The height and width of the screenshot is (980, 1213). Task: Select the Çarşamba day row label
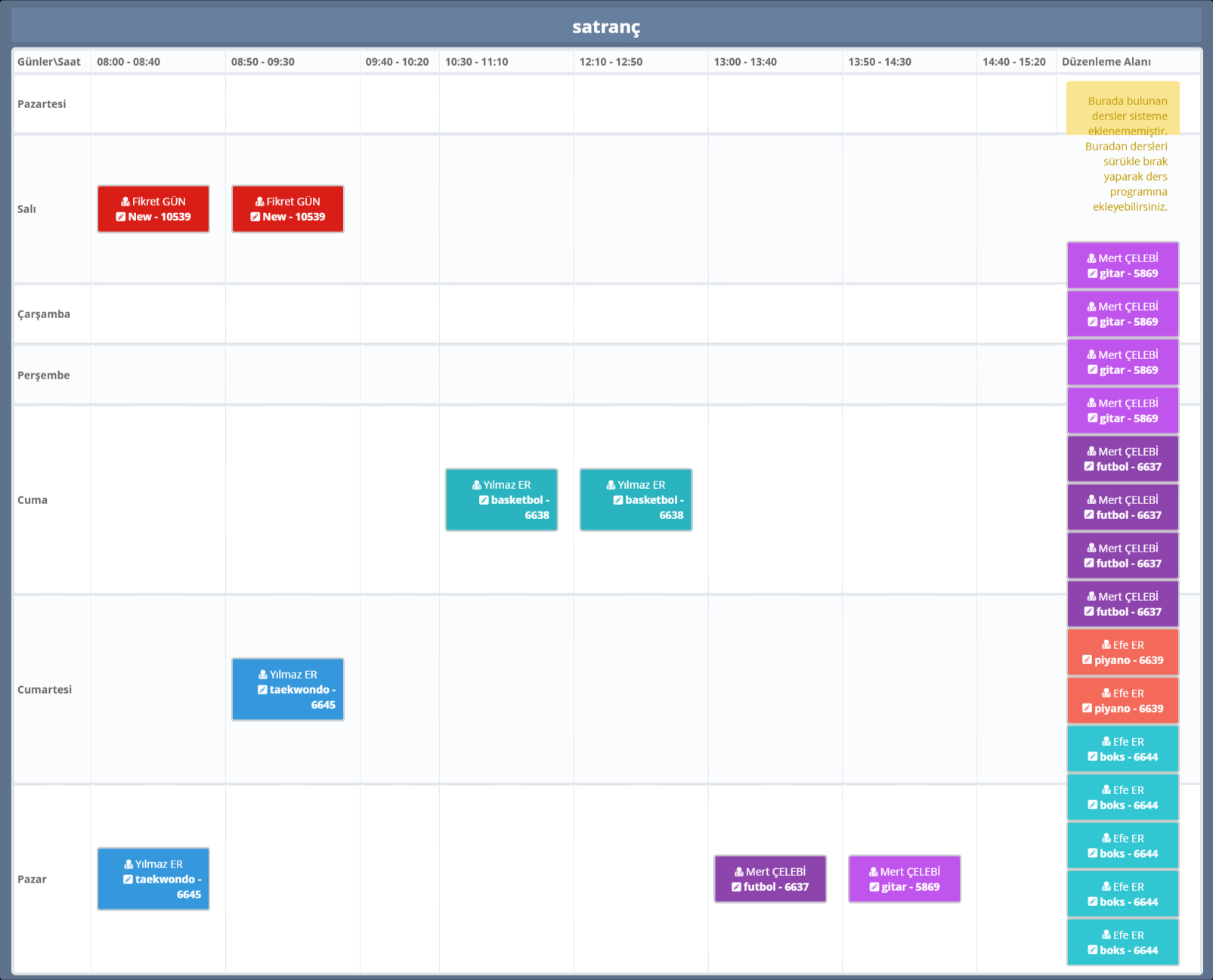pos(44,314)
